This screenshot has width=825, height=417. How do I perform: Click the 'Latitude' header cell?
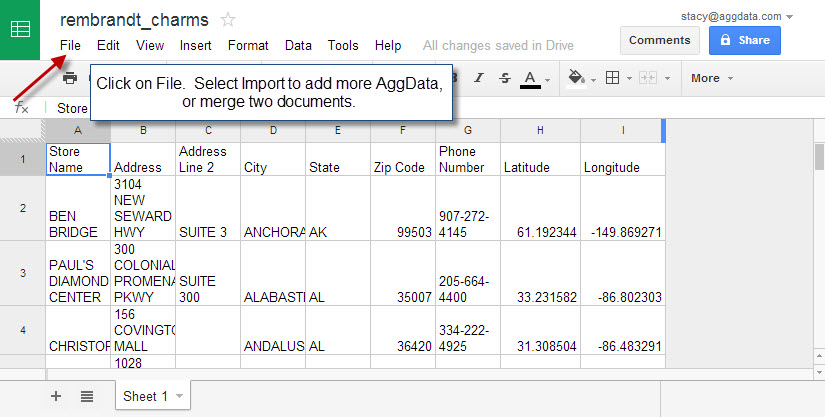[540, 159]
